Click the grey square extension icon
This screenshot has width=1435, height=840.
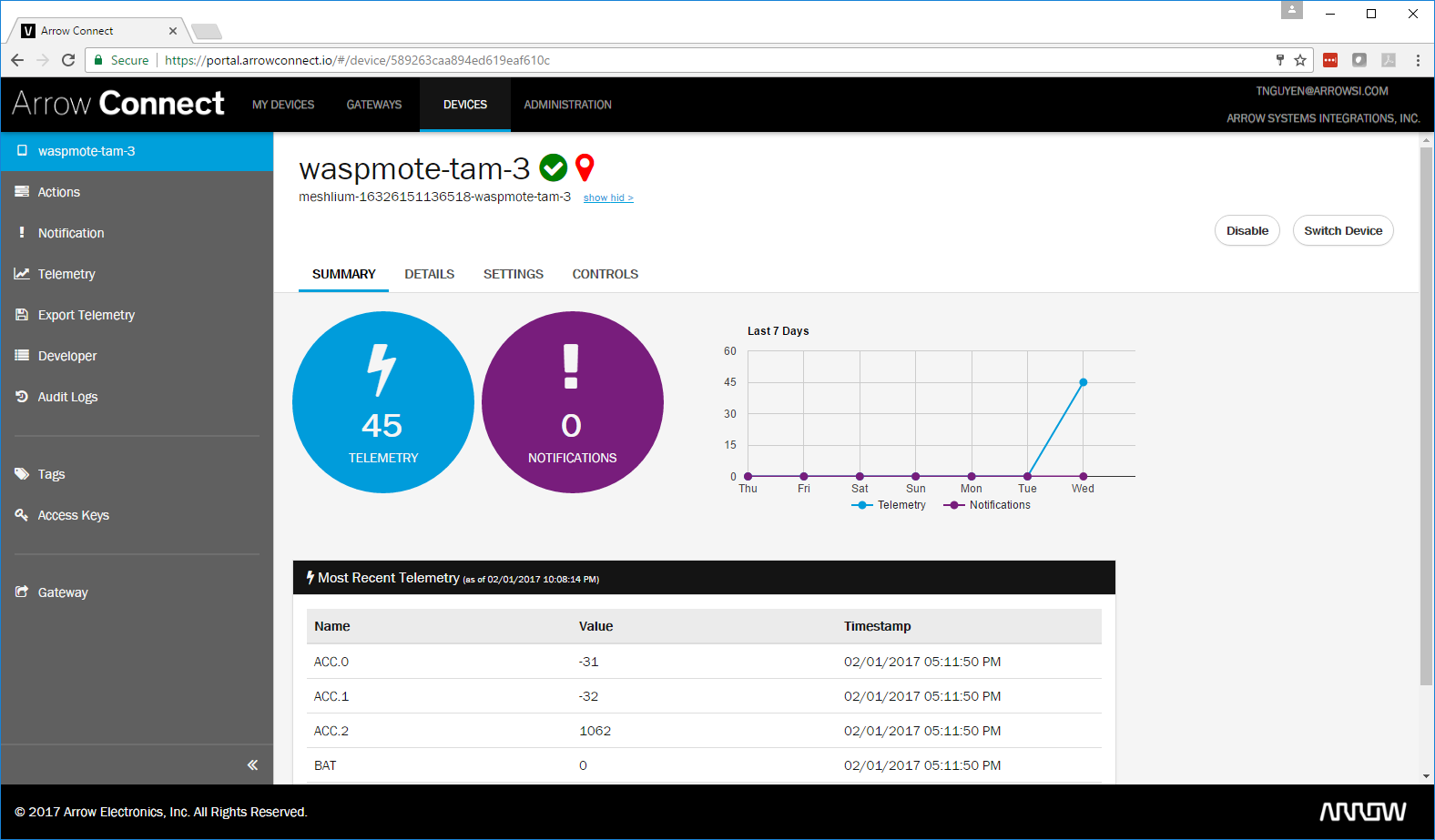(x=1359, y=60)
